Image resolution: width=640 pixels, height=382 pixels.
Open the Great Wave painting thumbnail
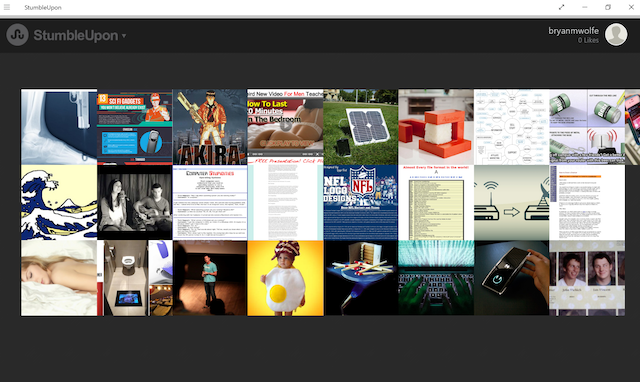tap(59, 202)
